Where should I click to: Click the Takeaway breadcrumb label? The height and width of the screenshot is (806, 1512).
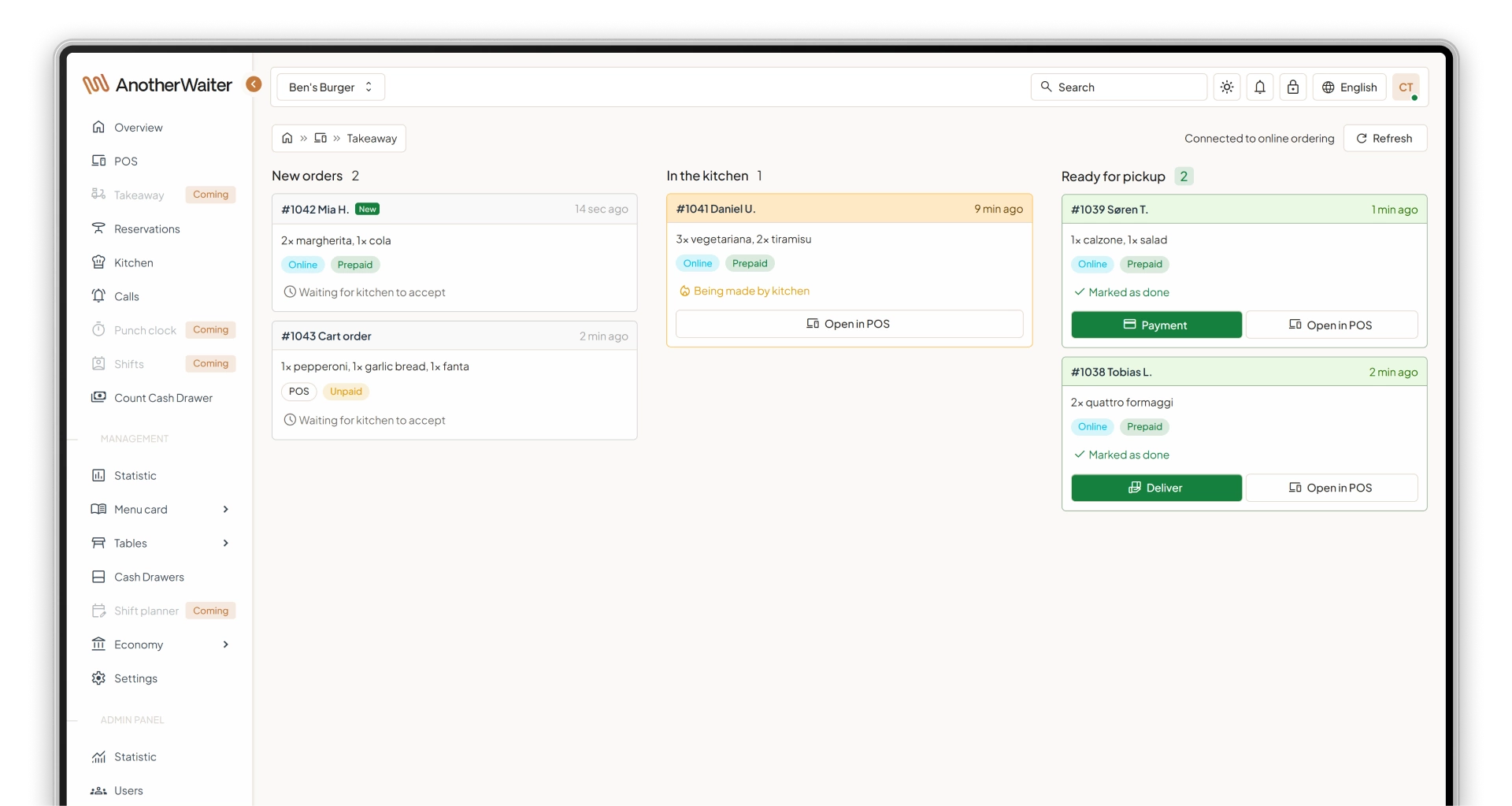click(372, 139)
